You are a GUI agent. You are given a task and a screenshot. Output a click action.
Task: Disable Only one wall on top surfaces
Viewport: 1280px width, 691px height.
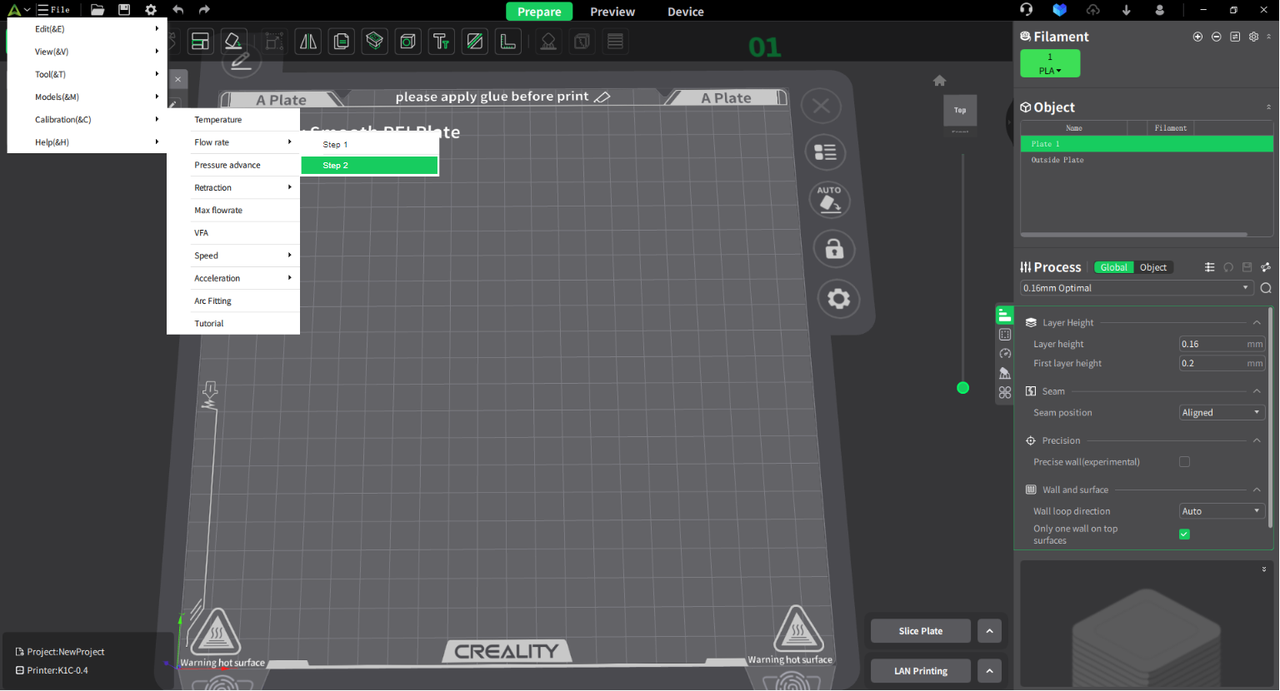tap(1184, 534)
